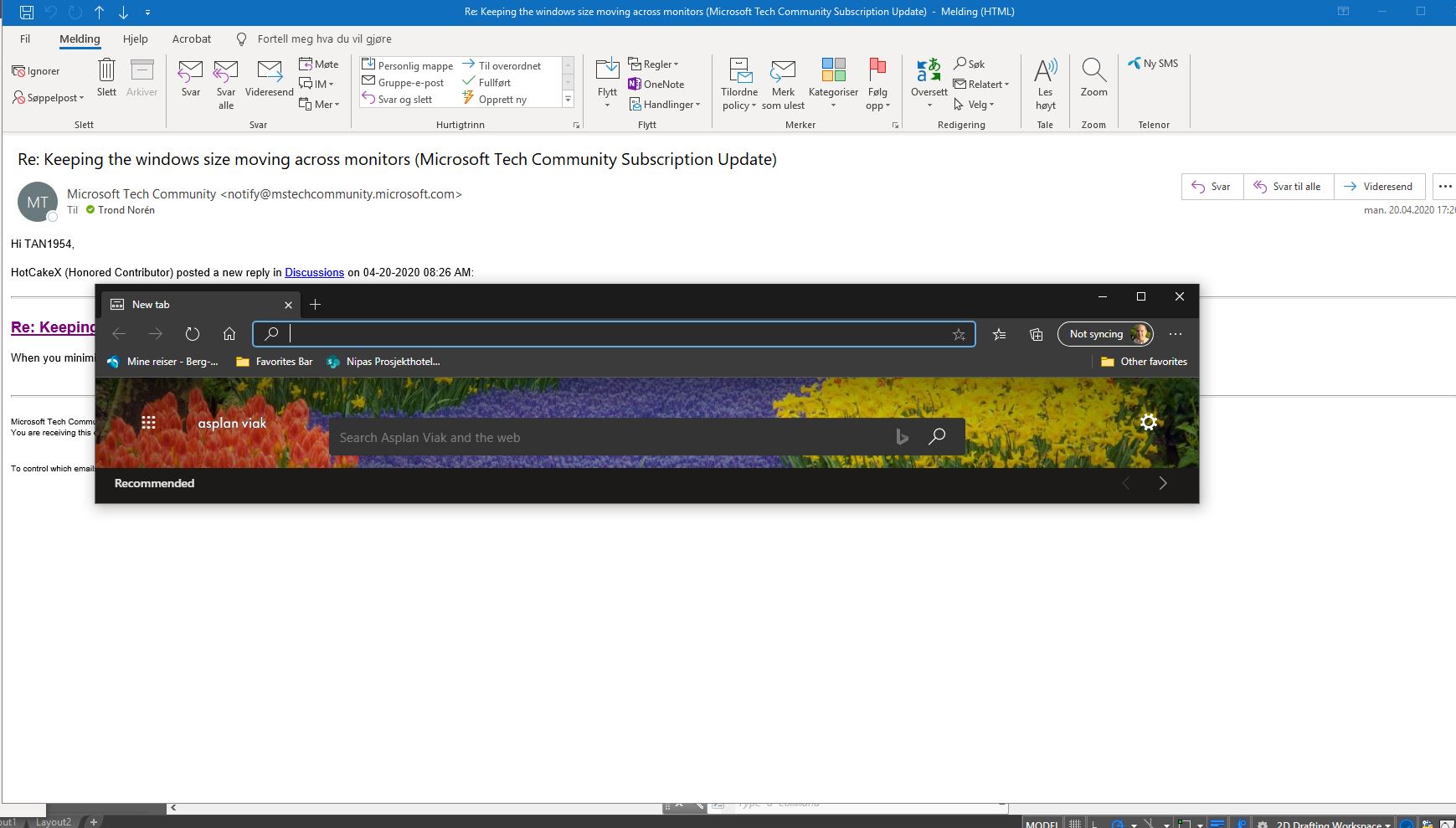Viewport: 1456px width, 828px height.
Task: Open a new tab with plus button
Action: (x=315, y=305)
